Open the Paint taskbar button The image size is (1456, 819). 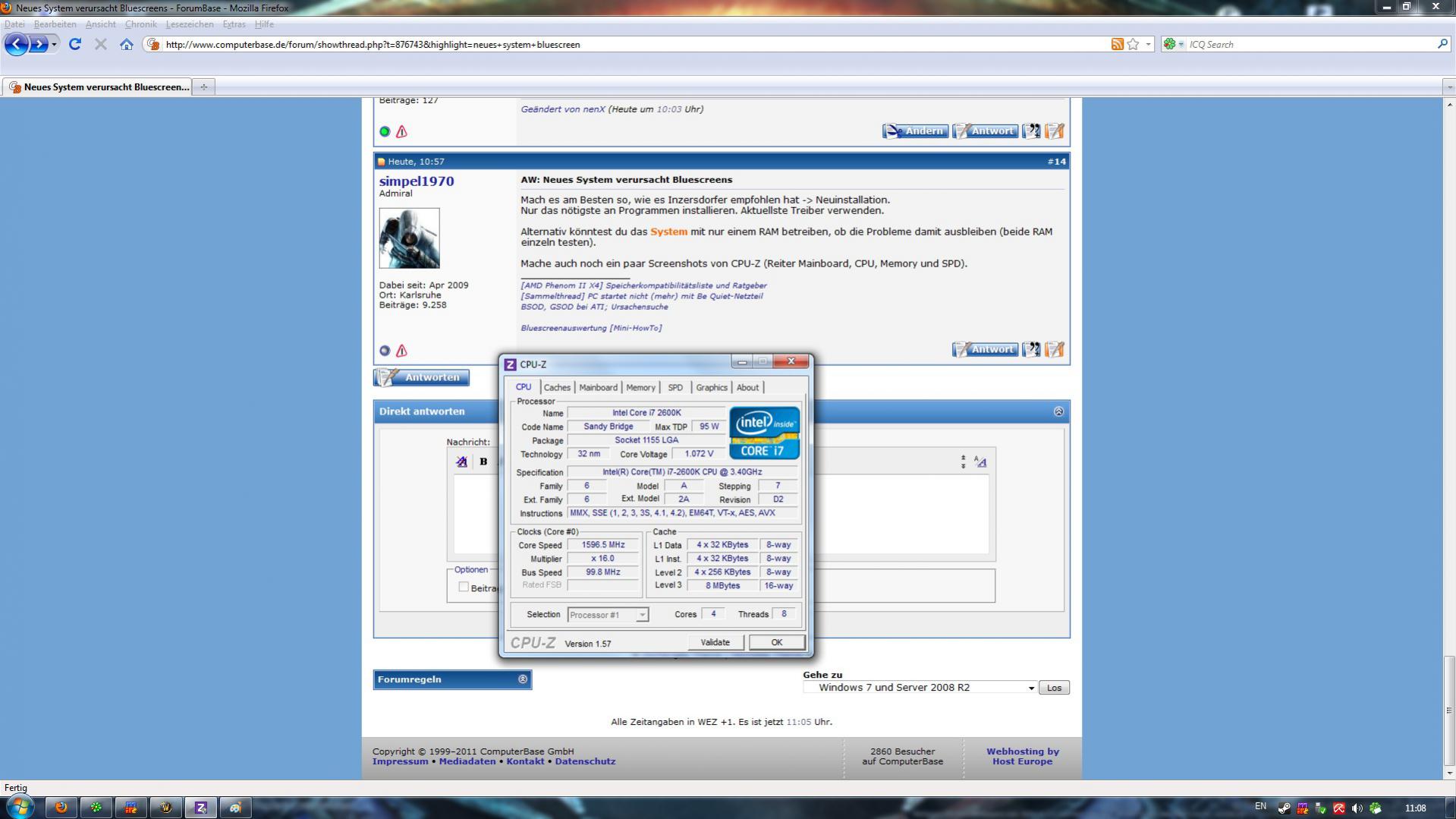[236, 808]
